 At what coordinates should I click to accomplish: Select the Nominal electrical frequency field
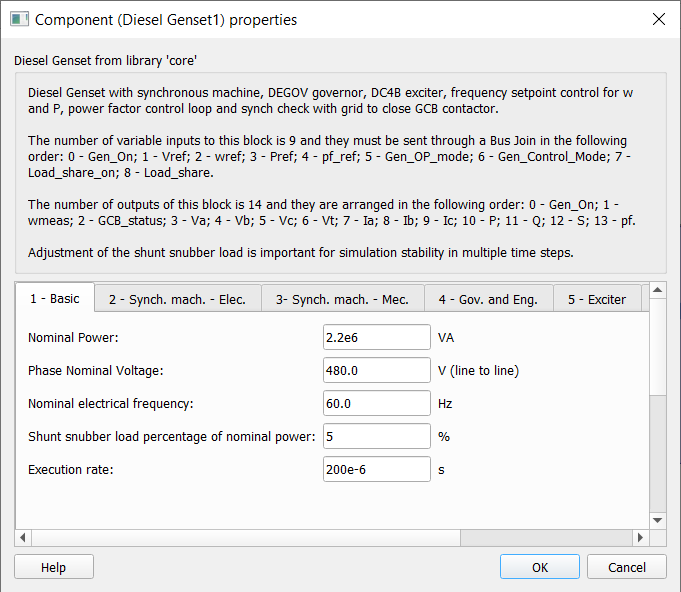(377, 404)
